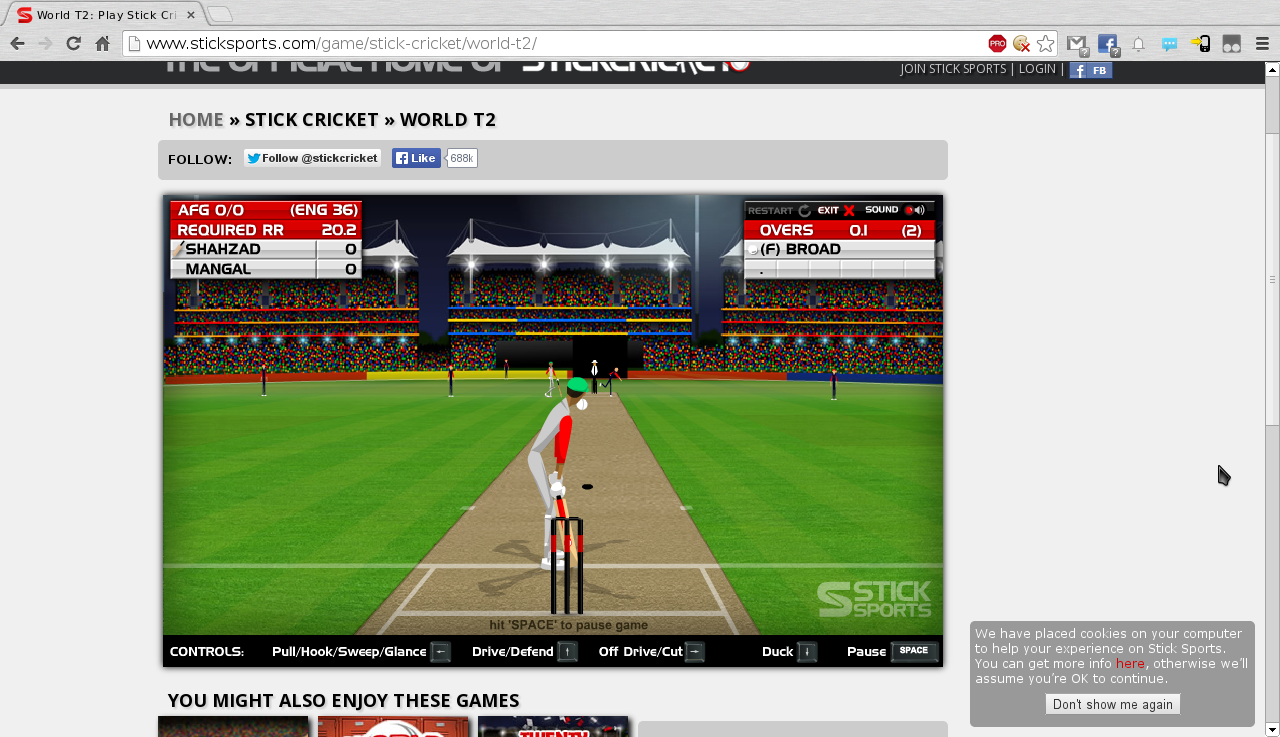This screenshot has width=1280, height=737.
Task: Click the notification bell extension icon
Action: pyautogui.click(x=1138, y=44)
